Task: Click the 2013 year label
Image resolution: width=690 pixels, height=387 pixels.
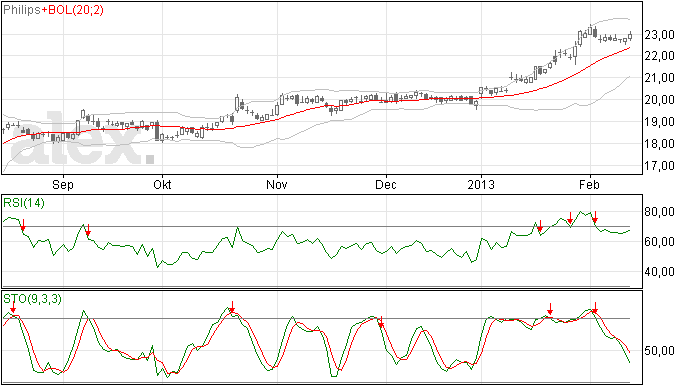Action: point(481,184)
